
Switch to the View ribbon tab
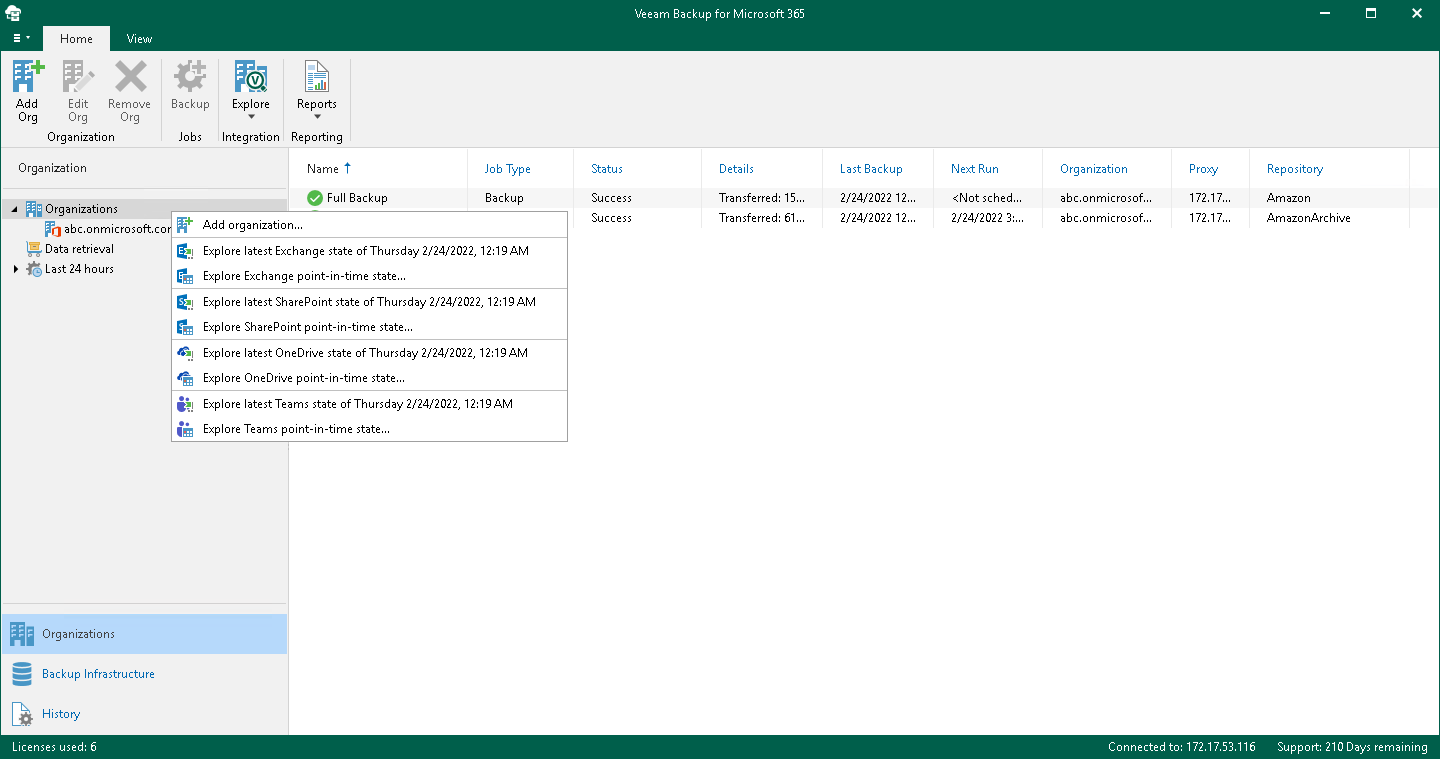[140, 39]
